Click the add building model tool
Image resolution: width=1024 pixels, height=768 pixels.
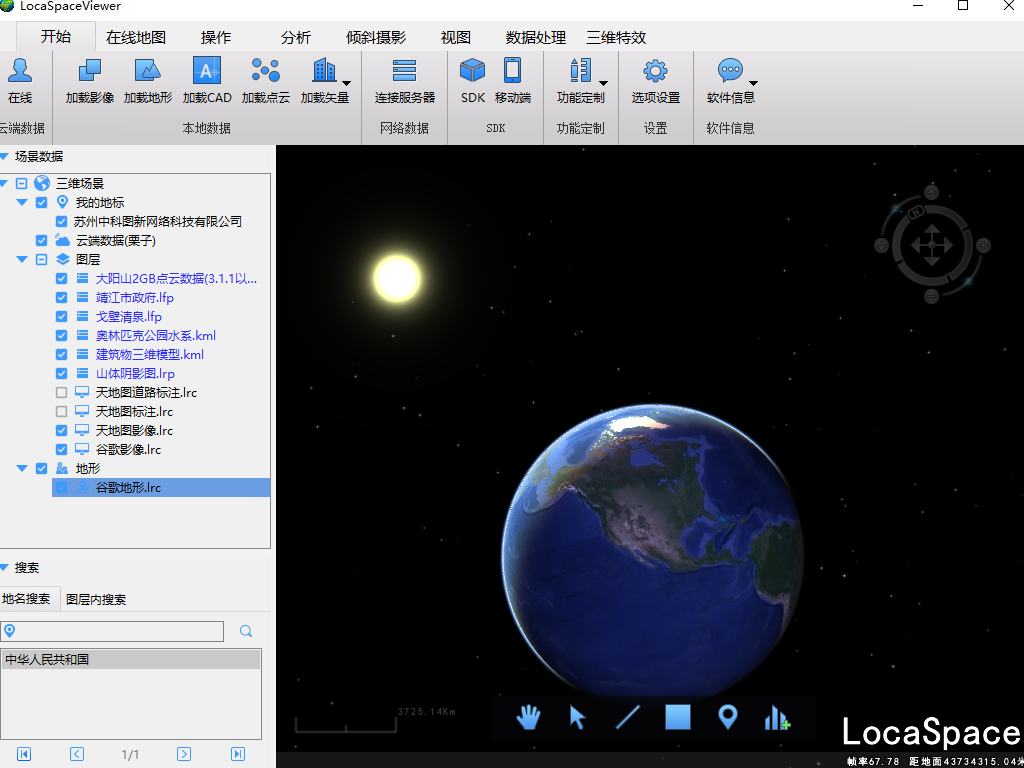(x=777, y=719)
